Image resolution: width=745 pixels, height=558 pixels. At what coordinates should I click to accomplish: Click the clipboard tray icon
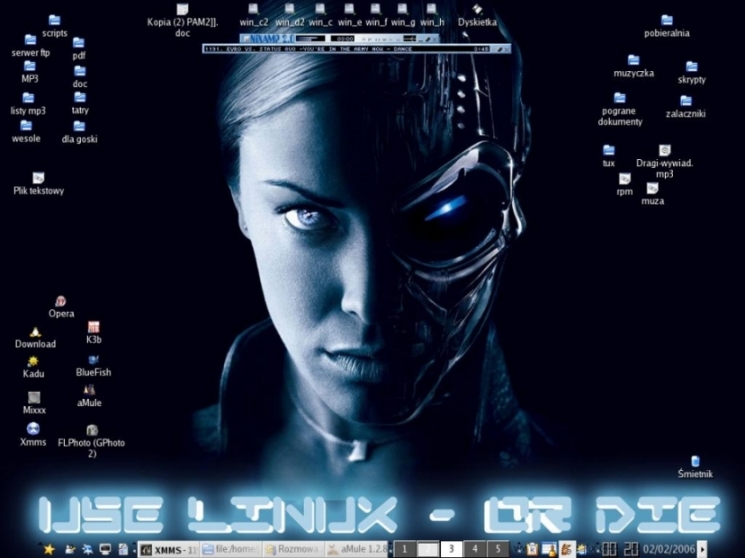point(532,549)
